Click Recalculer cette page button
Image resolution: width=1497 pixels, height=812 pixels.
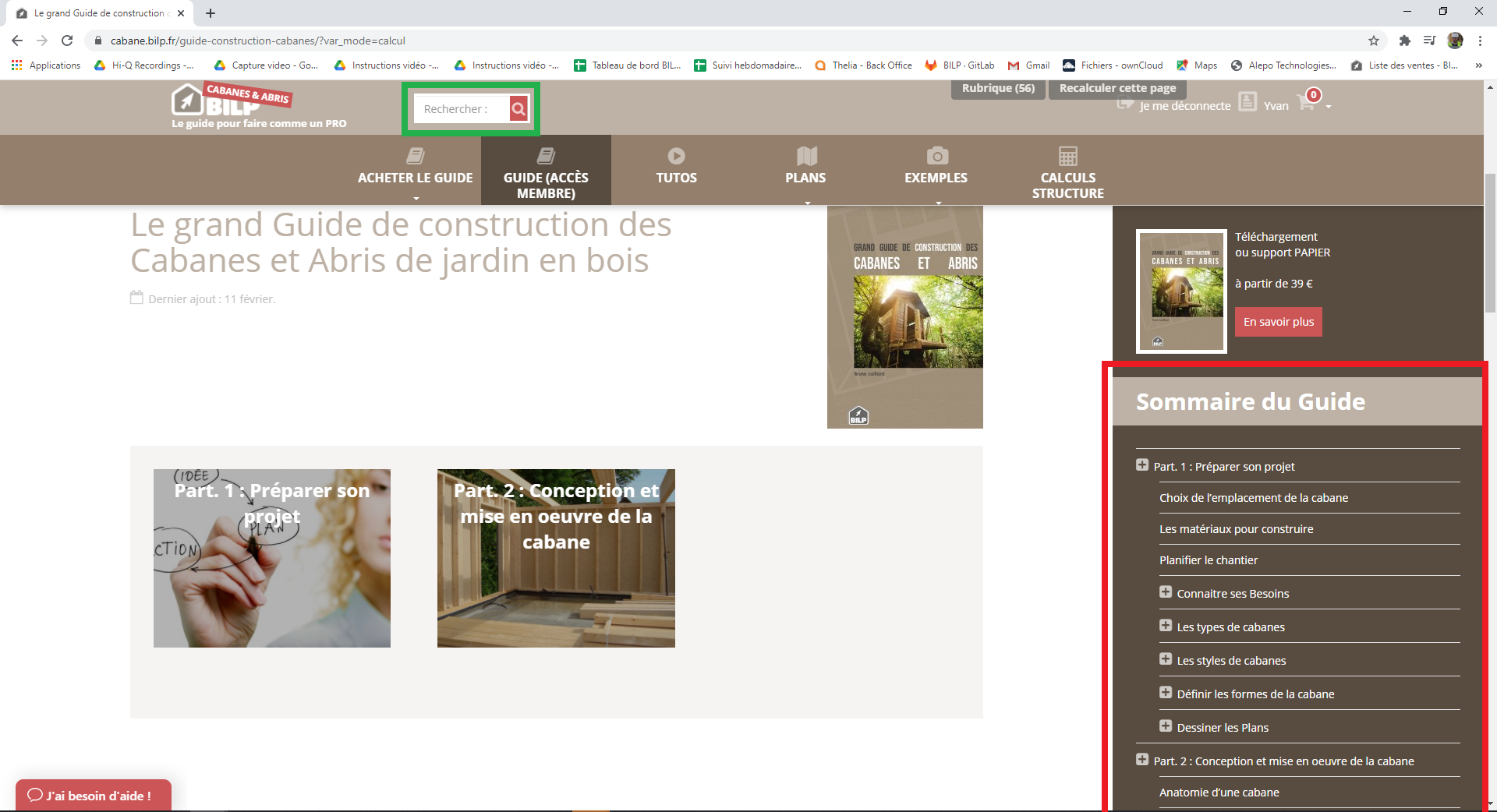click(1117, 88)
